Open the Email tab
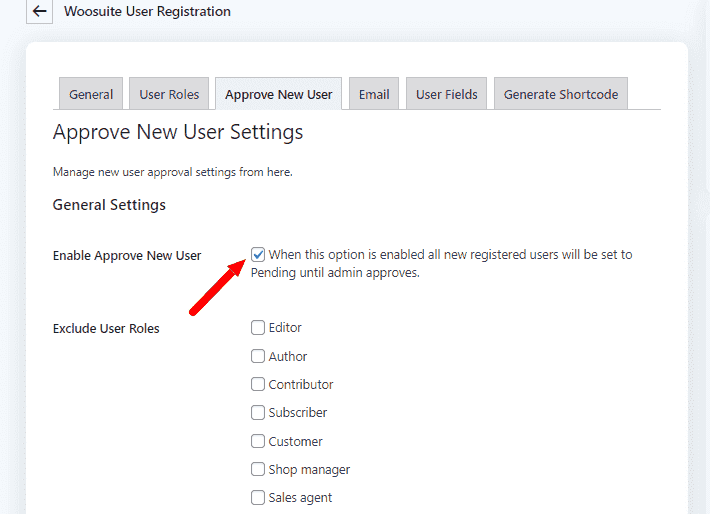The height and width of the screenshot is (514, 710). 374,94
